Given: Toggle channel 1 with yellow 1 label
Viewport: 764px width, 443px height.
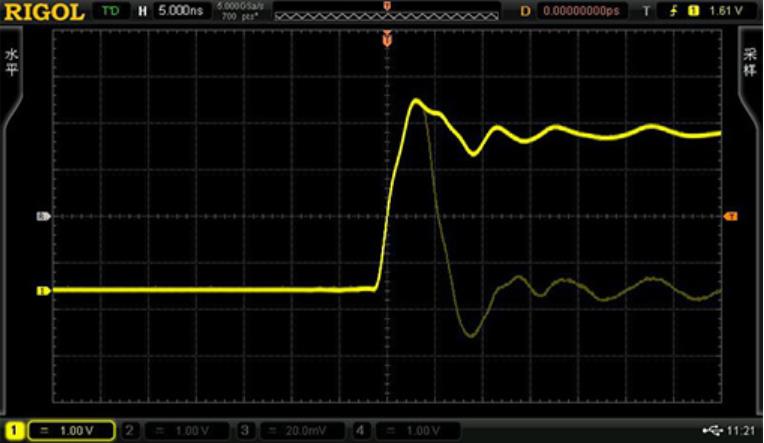Looking at the screenshot, I should tap(14, 430).
